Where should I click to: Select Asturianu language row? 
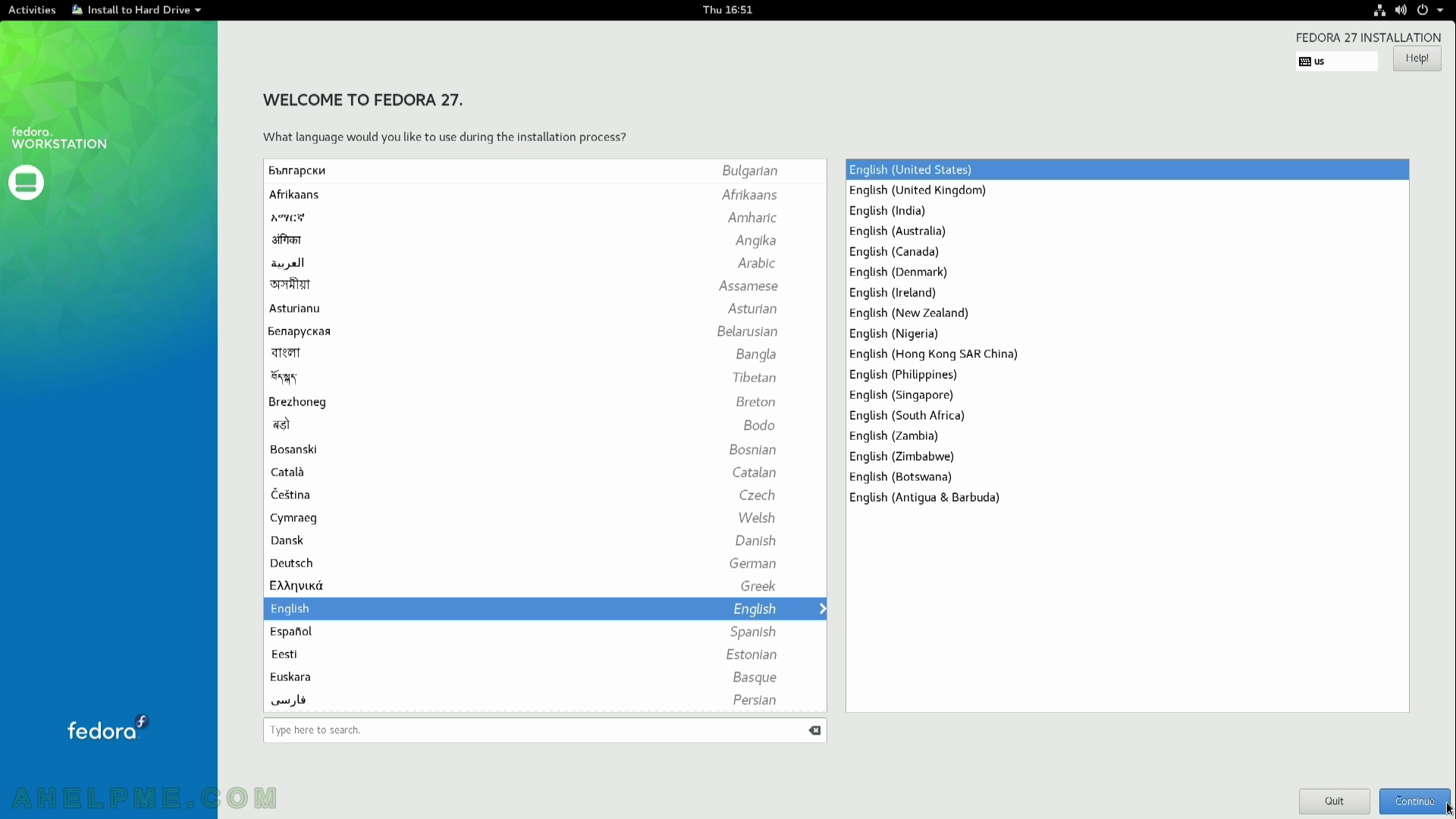pyautogui.click(x=544, y=309)
